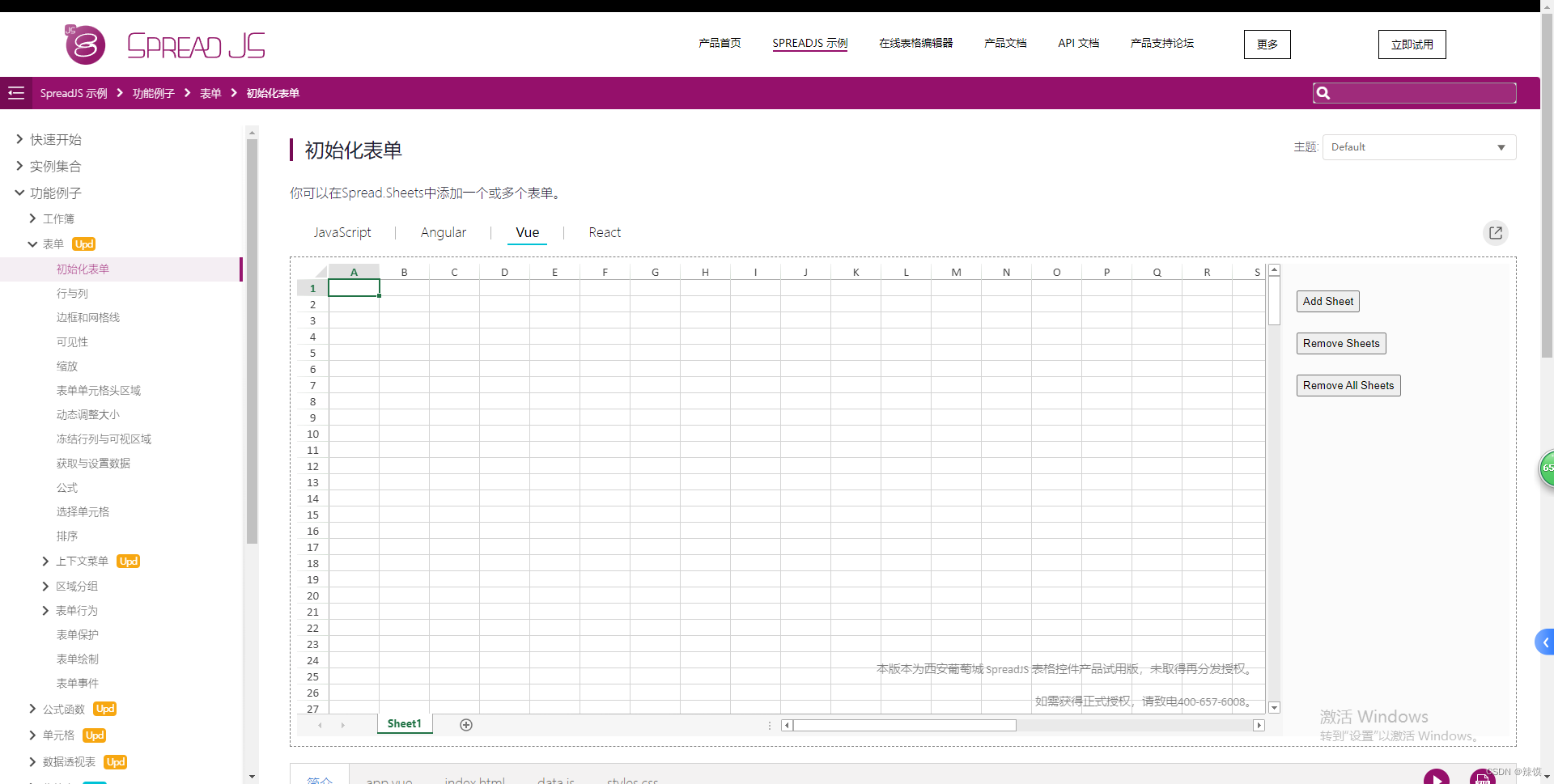The height and width of the screenshot is (784, 1554).
Task: Select the Sheet1 sheet tab
Action: 405,724
